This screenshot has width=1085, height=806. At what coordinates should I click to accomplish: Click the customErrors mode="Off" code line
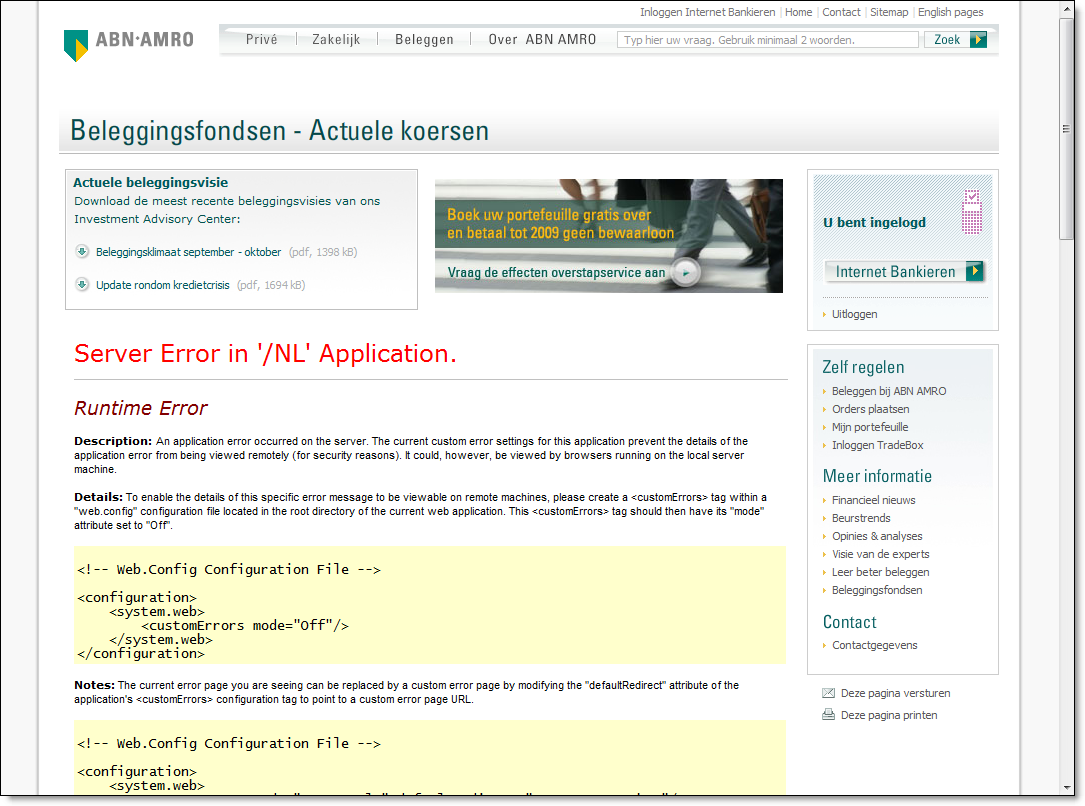pyautogui.click(x=245, y=625)
